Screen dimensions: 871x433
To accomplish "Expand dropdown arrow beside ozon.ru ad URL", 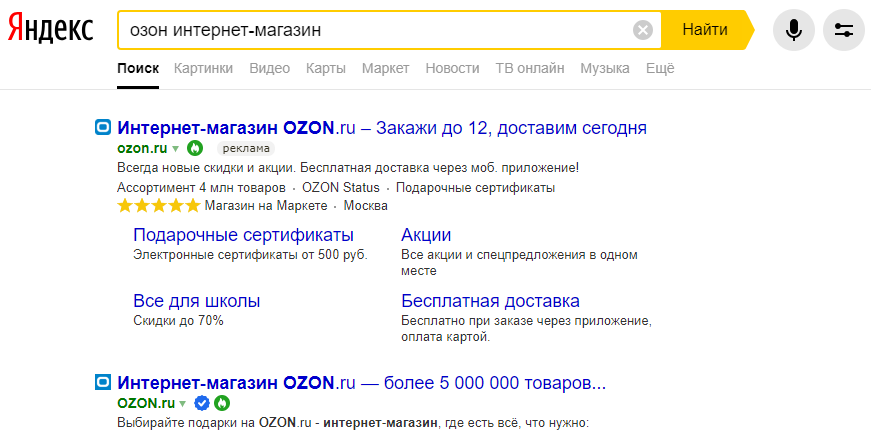I will (x=177, y=149).
